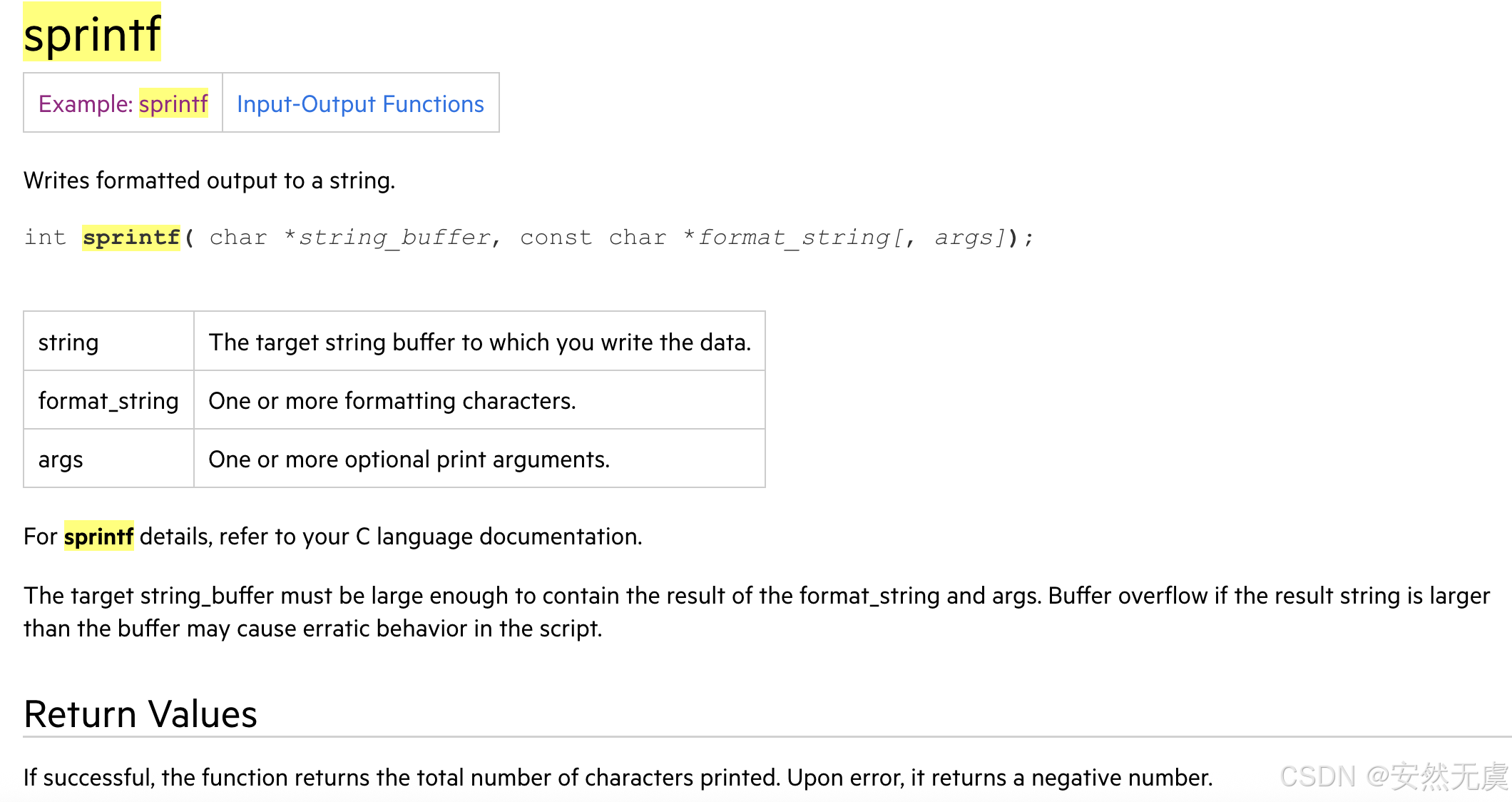Click the CSDN watermark text

click(1393, 777)
